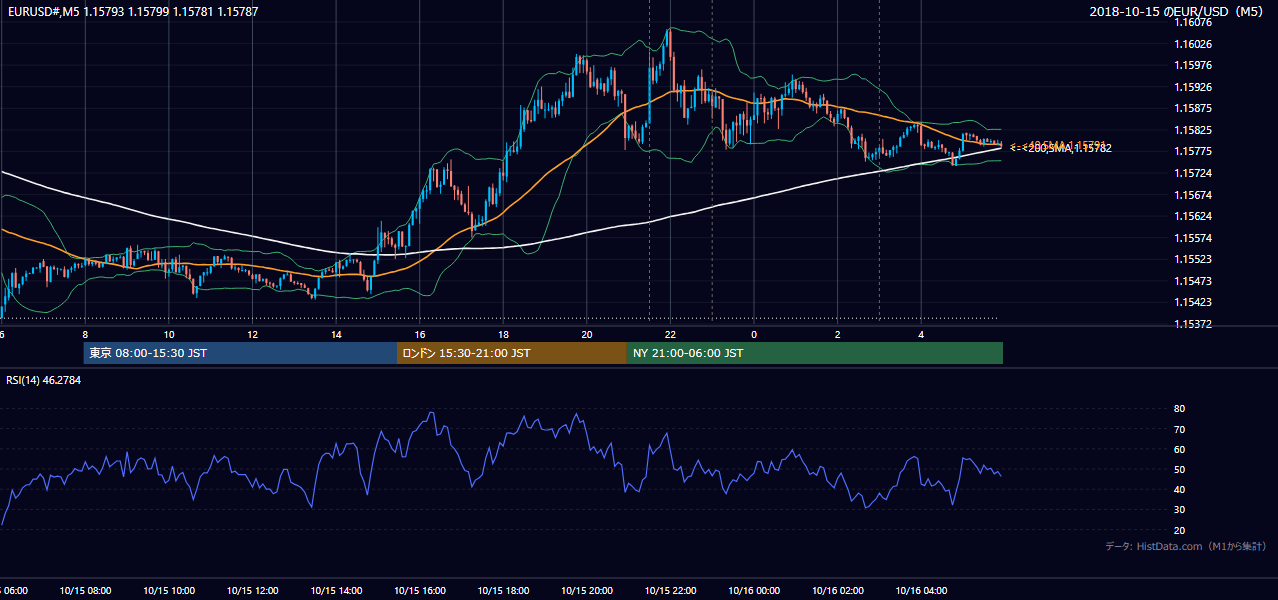Click the RSI 30 level label
This screenshot has height=600, width=1278.
click(1179, 509)
